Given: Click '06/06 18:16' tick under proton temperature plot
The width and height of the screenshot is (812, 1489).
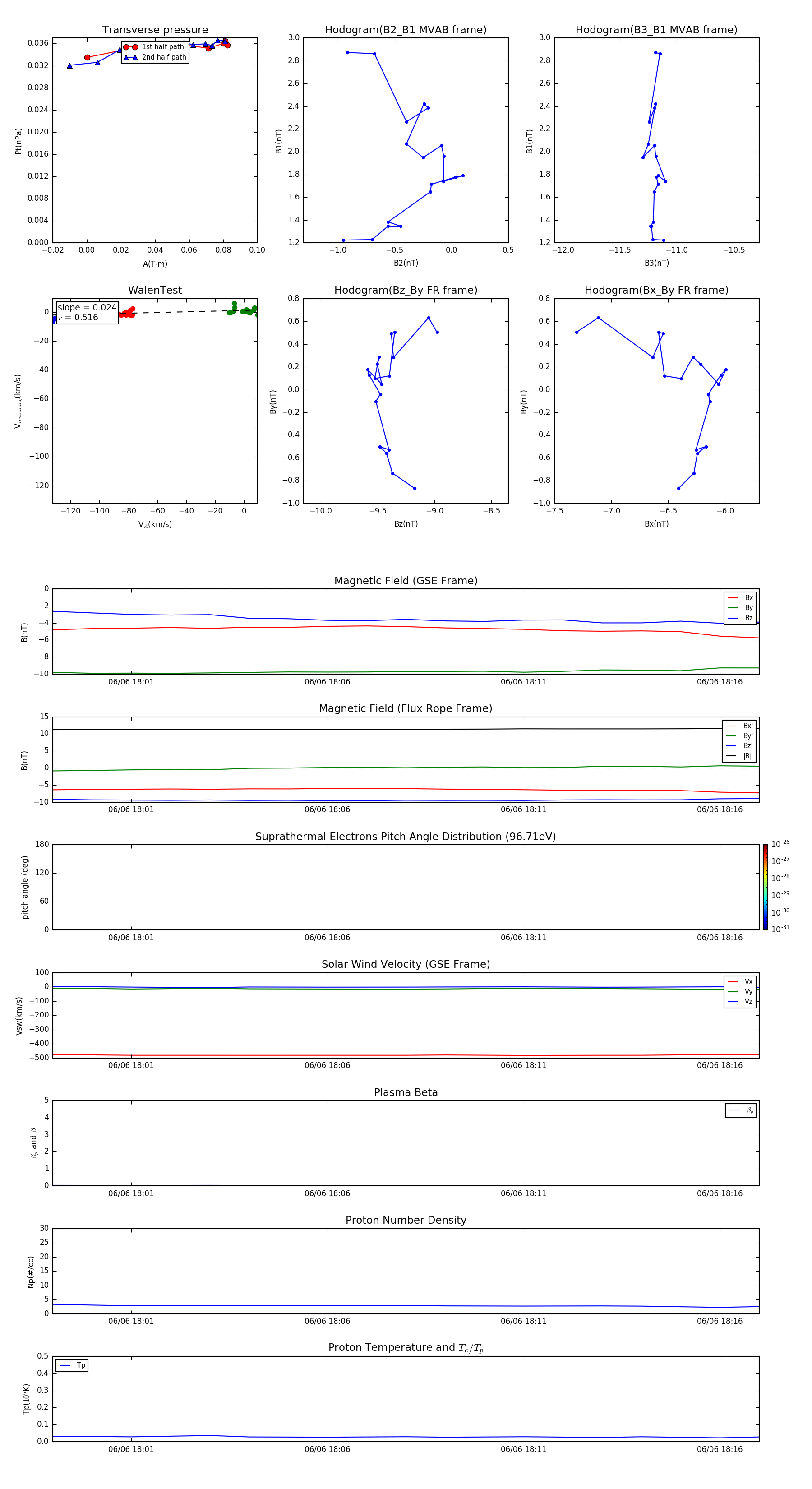Looking at the screenshot, I should pyautogui.click(x=720, y=1449).
